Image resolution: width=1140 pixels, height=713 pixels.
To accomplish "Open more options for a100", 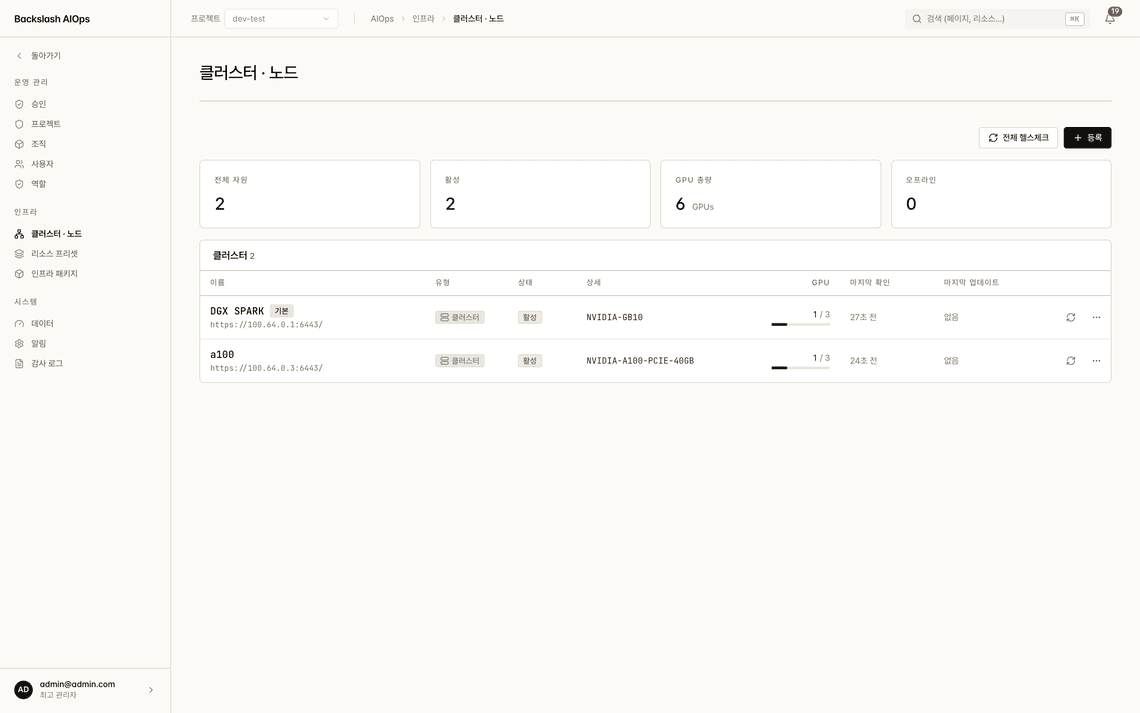I will (1096, 361).
